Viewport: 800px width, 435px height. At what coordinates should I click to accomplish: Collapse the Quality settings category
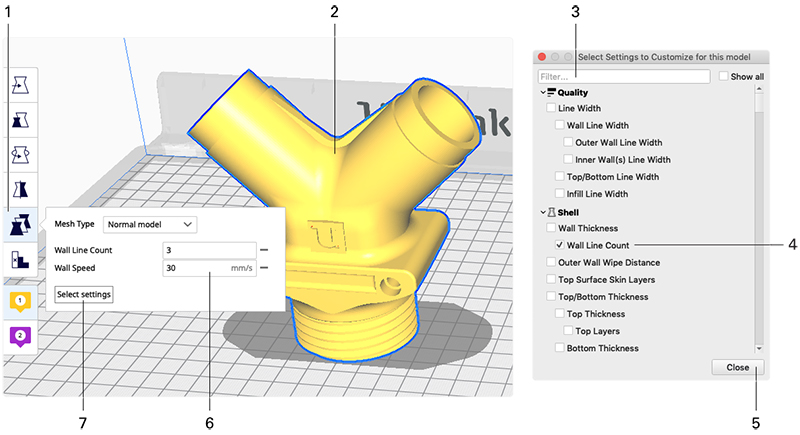tap(541, 93)
